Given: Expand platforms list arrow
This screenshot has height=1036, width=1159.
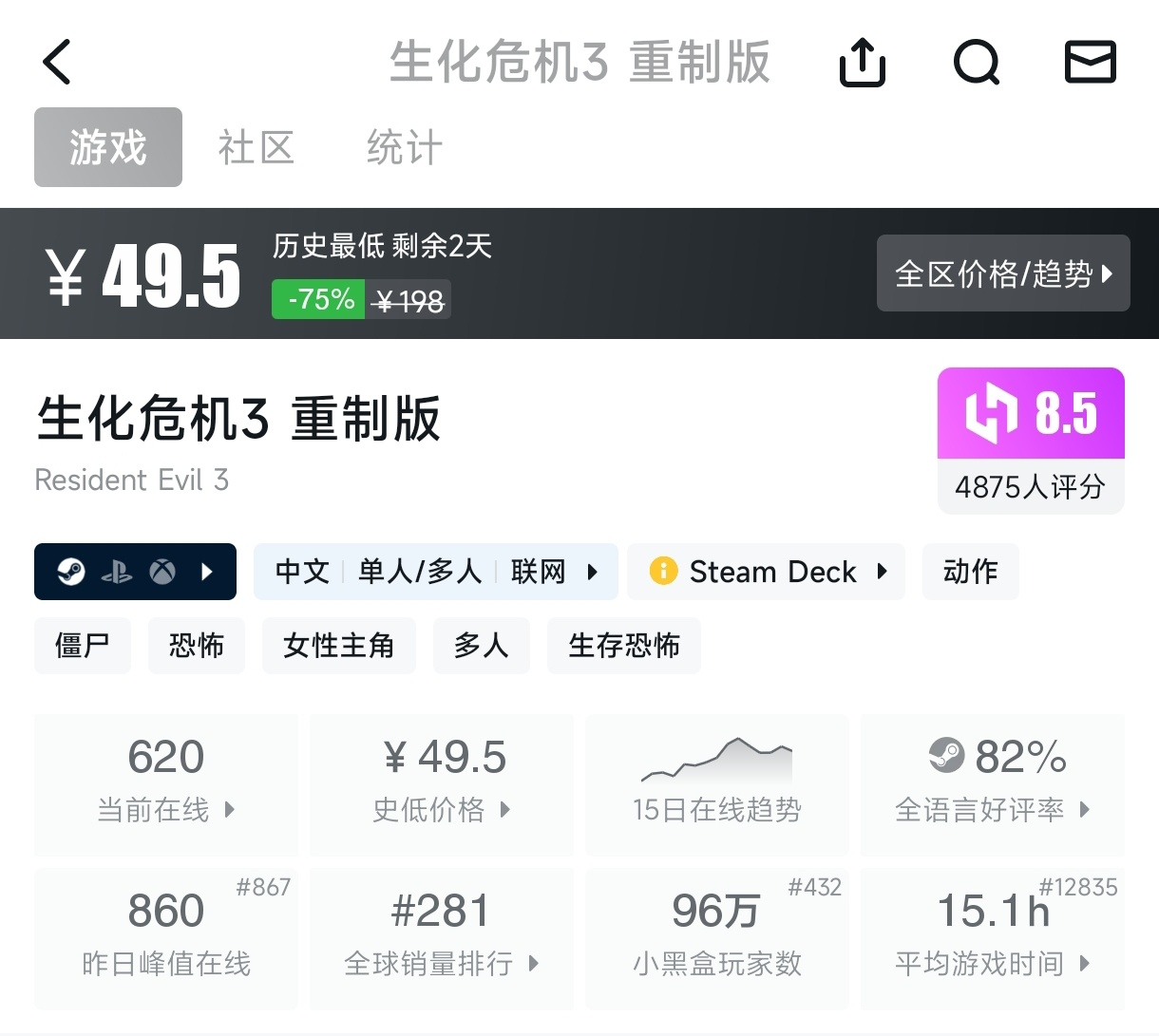Looking at the screenshot, I should click(208, 572).
